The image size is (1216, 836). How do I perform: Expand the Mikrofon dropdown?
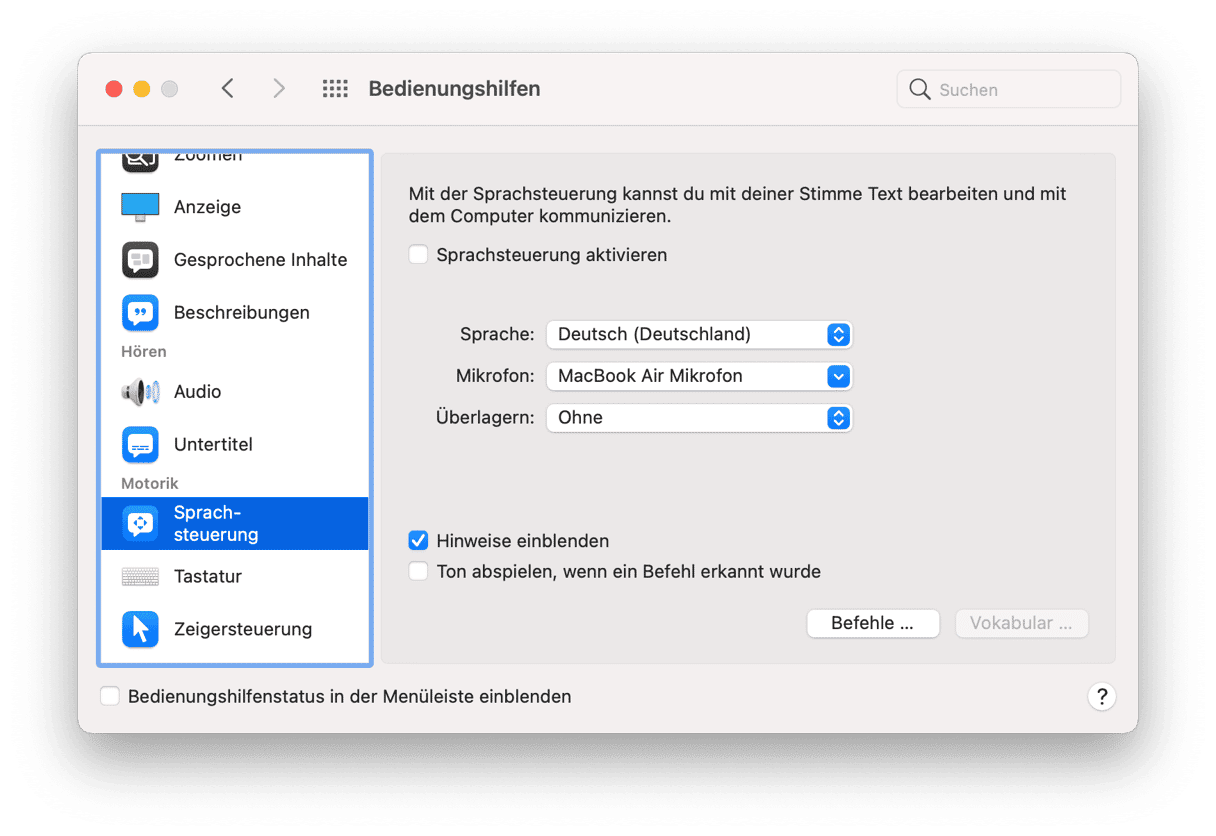[699, 376]
